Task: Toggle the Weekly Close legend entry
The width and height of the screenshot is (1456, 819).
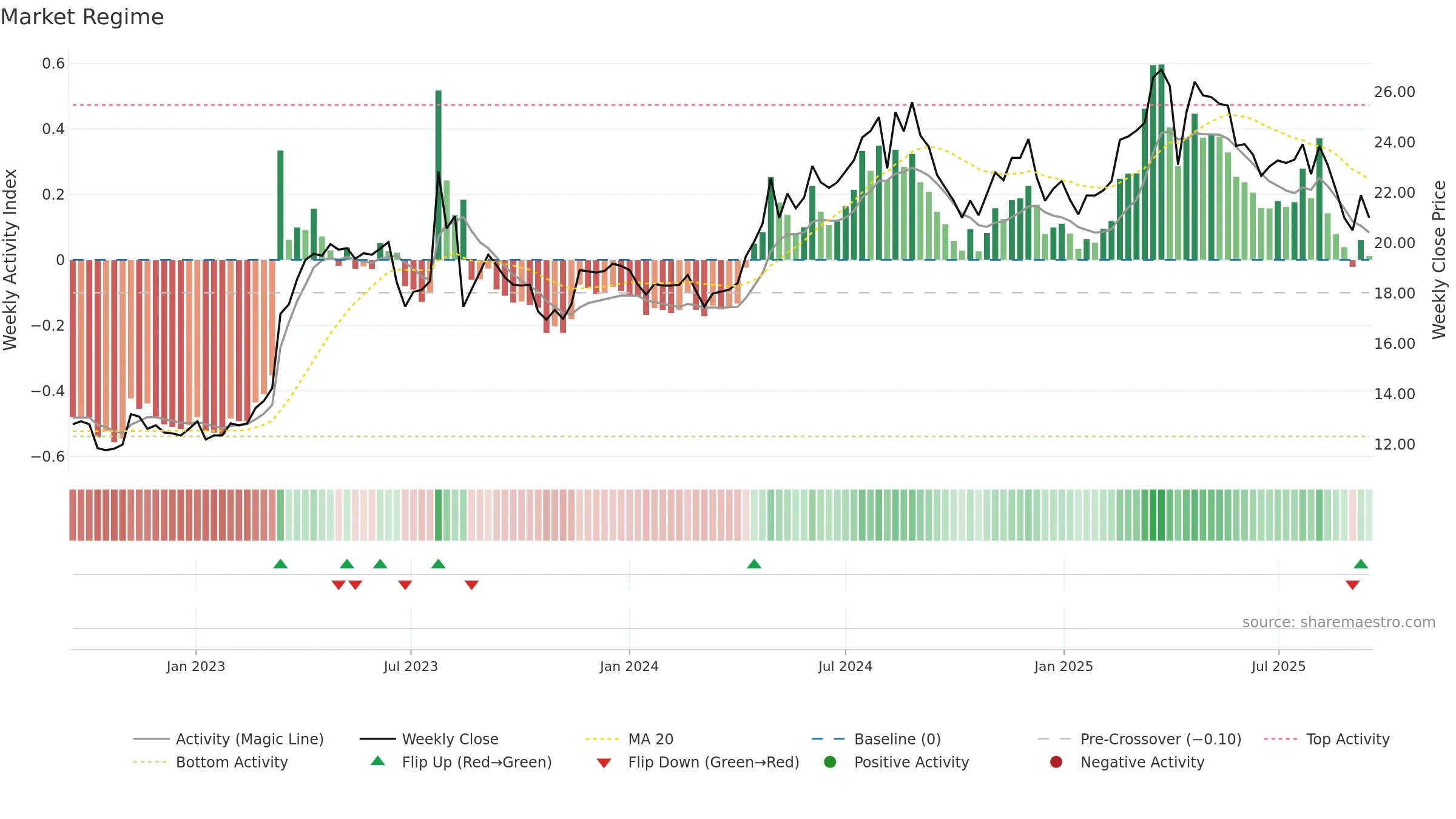Action: [429, 739]
